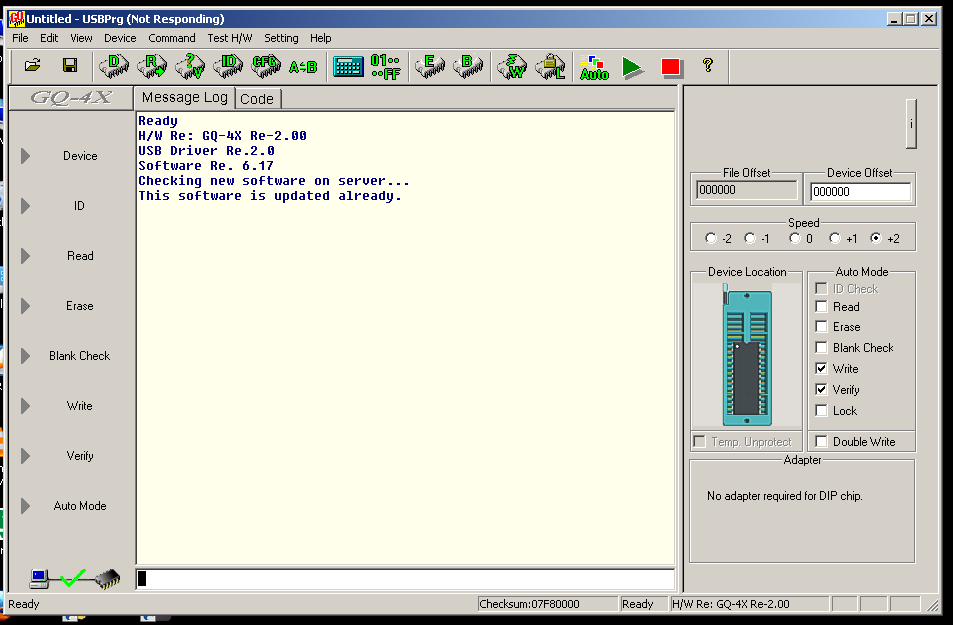Open the View menu

coord(81,38)
